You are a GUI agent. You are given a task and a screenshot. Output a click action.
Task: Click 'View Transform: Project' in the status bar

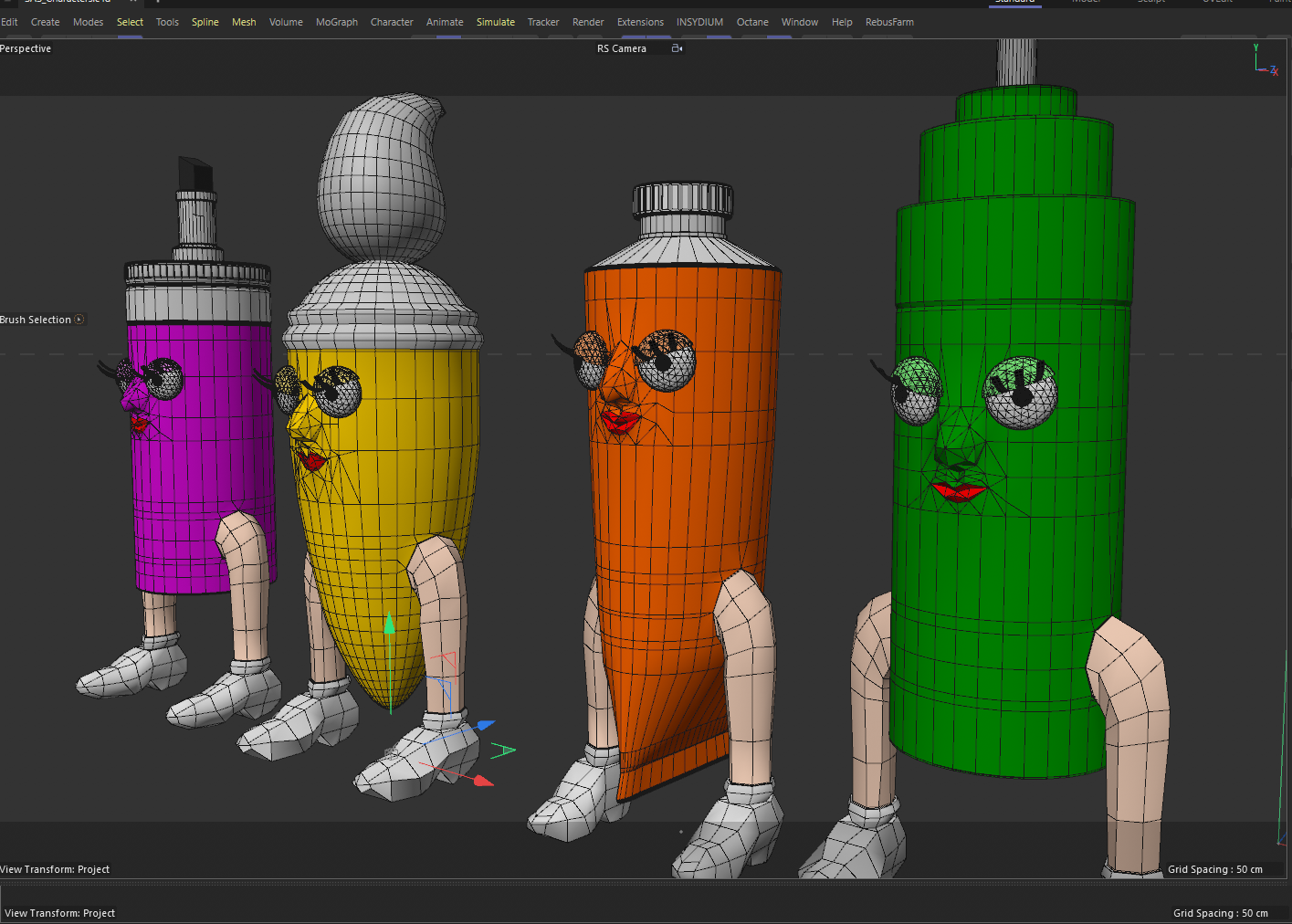coord(60,913)
